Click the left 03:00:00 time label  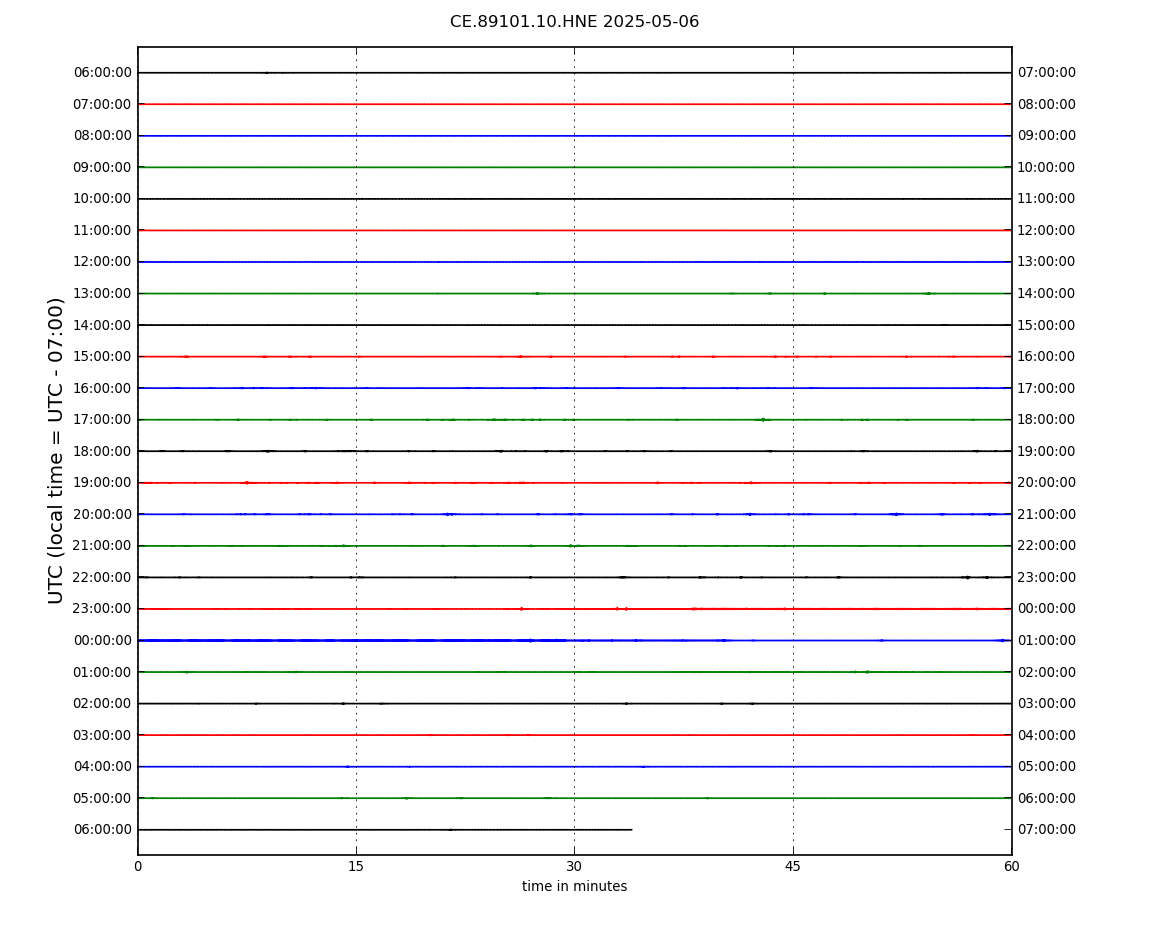pyautogui.click(x=102, y=735)
